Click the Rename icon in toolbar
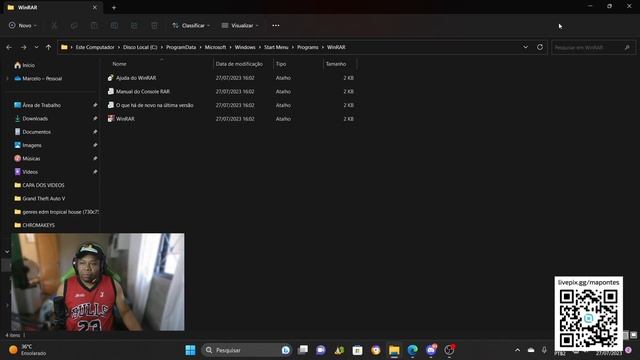Image resolution: width=640 pixels, height=360 pixels. (x=114, y=25)
